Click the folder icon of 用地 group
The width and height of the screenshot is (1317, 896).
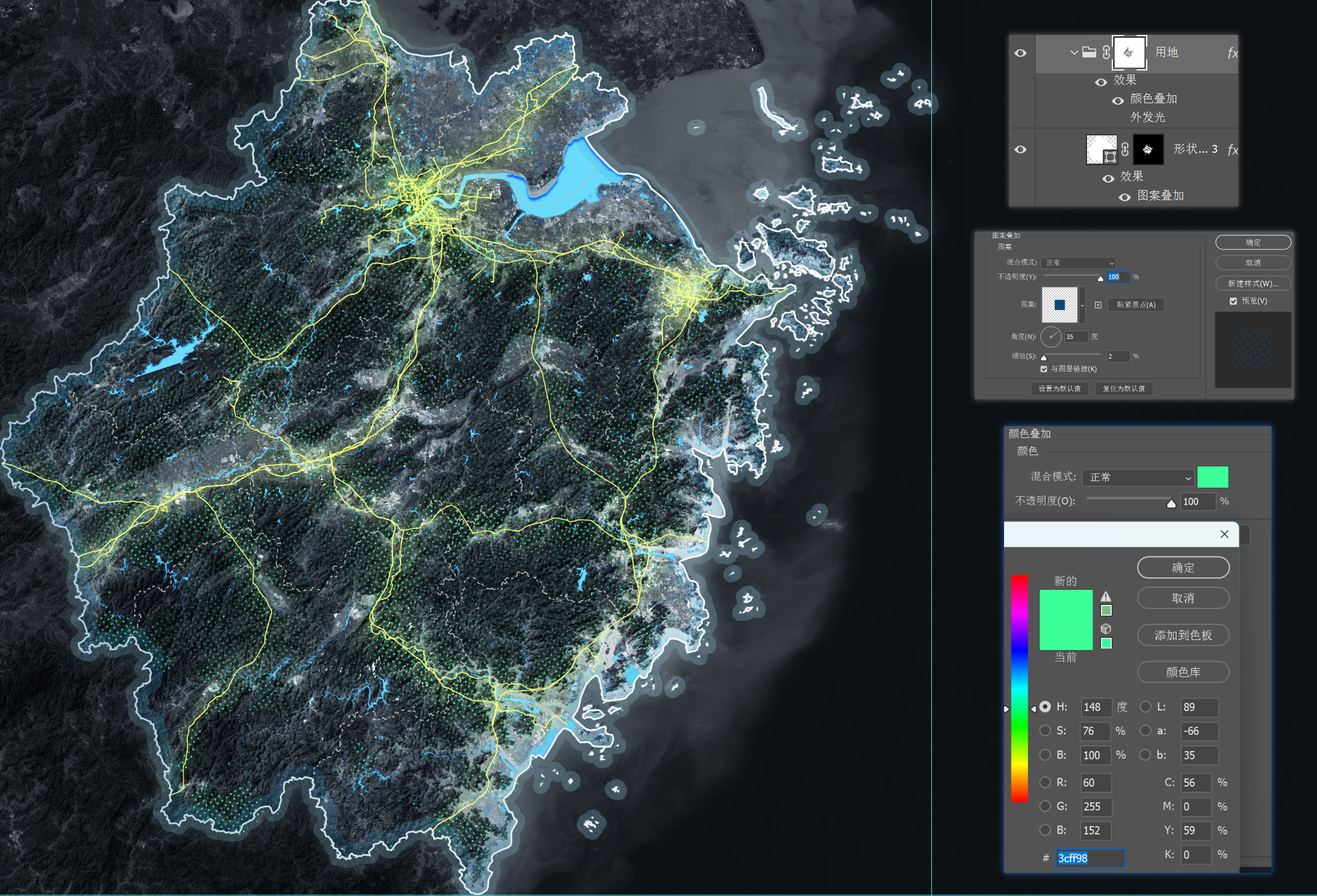click(1089, 52)
